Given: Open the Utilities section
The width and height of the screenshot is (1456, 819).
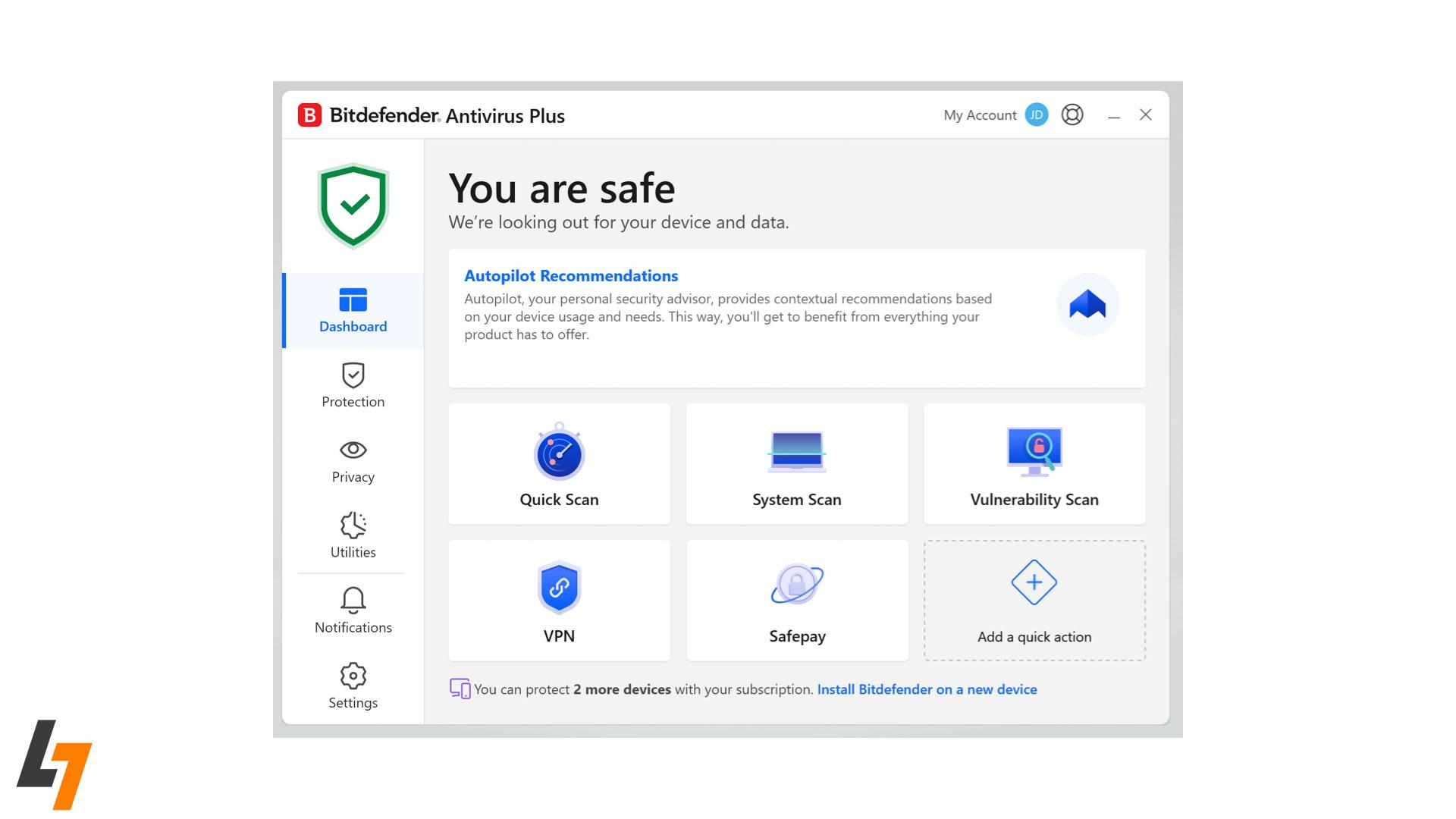Looking at the screenshot, I should [353, 535].
